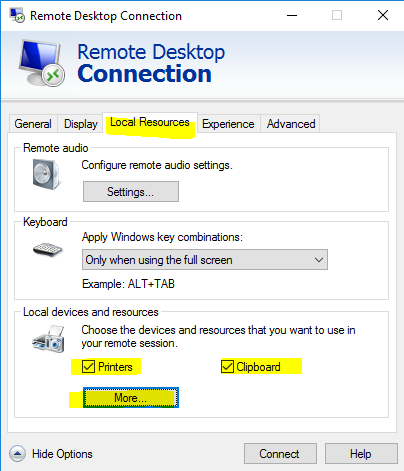
Task: Click the remote audio speaker icon
Action: 47,174
